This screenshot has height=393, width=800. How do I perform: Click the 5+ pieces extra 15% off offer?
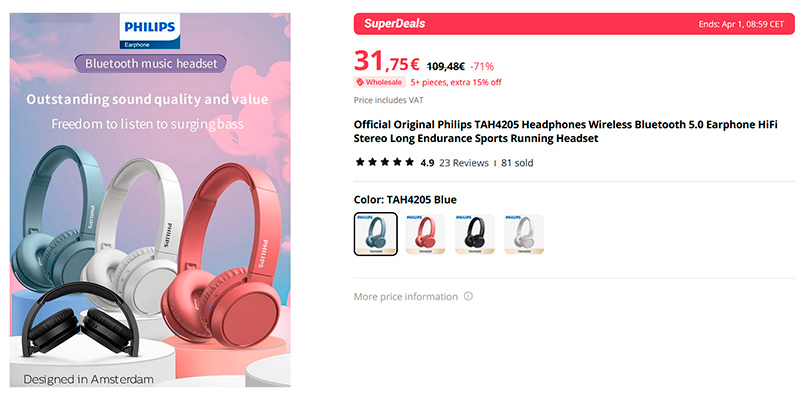[456, 82]
